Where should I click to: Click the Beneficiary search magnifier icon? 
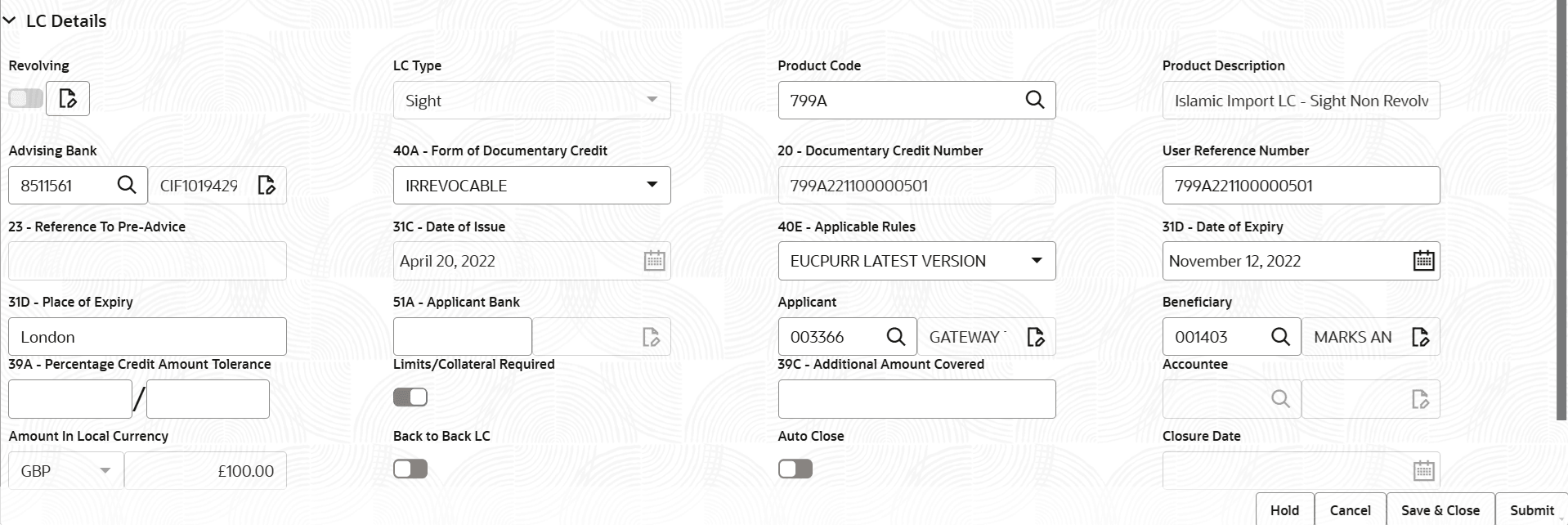click(1280, 336)
